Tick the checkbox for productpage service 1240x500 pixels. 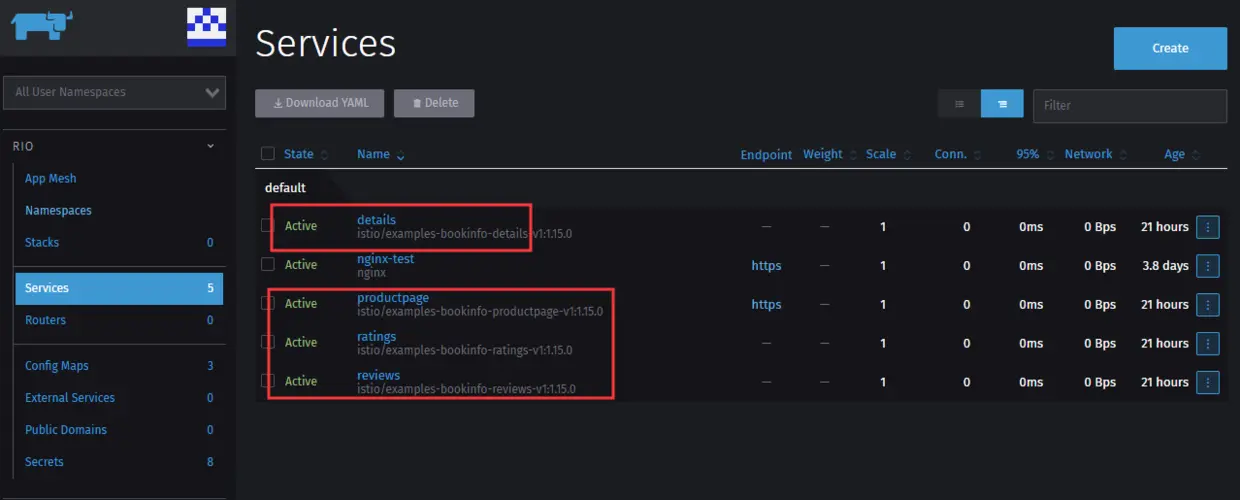[x=267, y=303]
